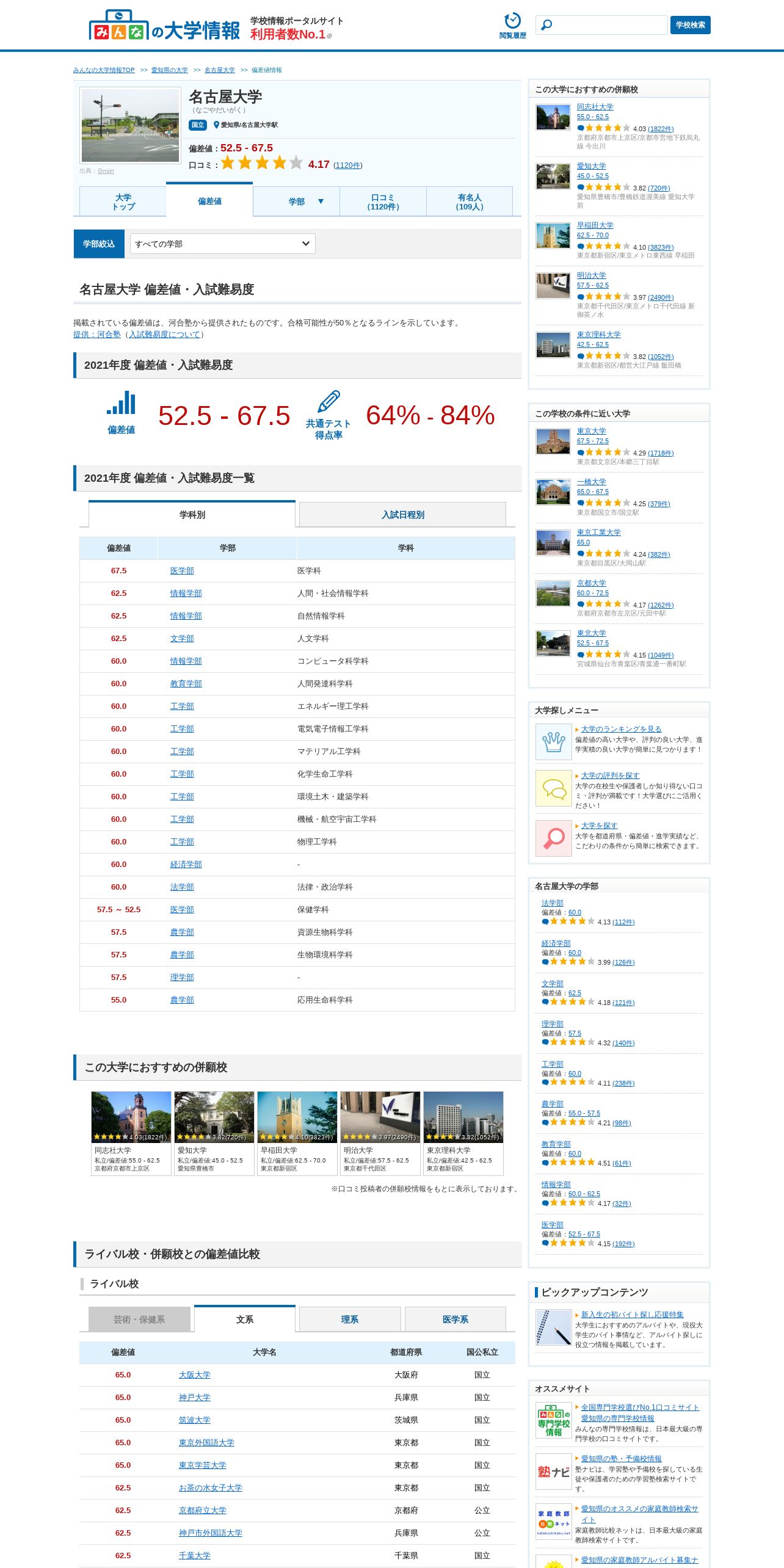Click the 東京理科大学 card photo under 併願校
This screenshot has height=1568, width=784.
(x=463, y=1117)
